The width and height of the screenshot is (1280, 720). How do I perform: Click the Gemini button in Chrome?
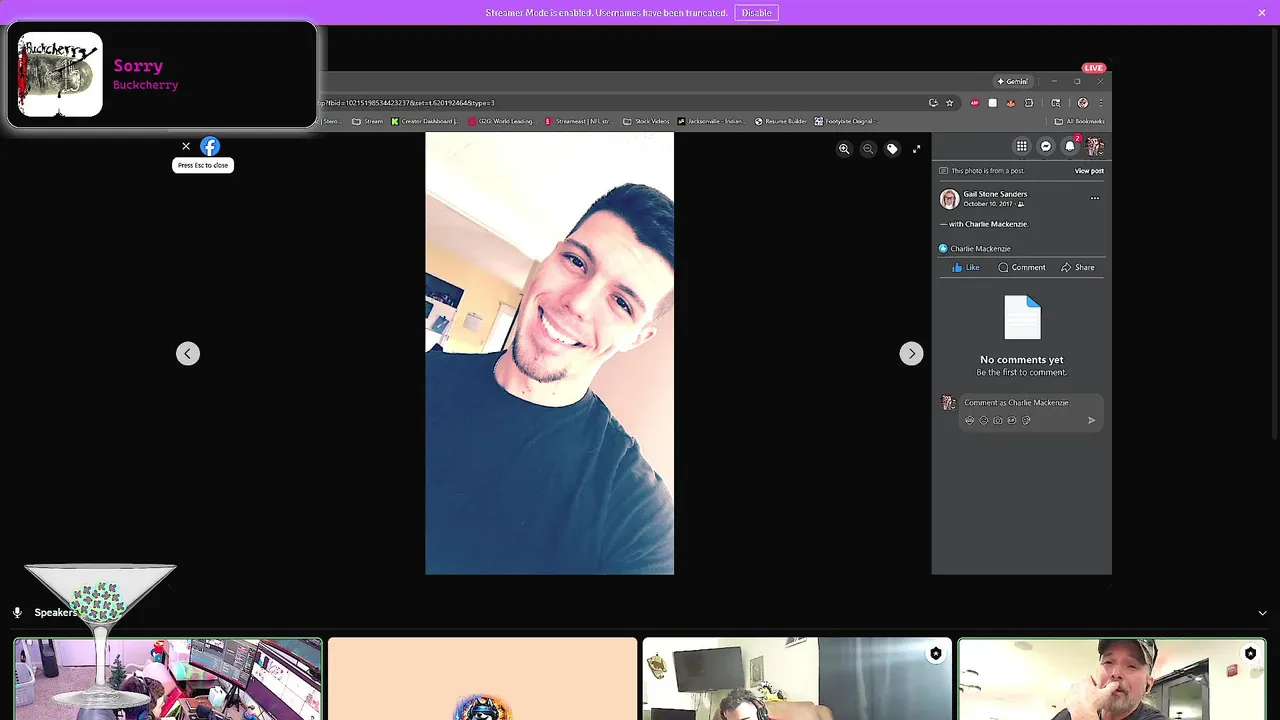(x=1013, y=81)
